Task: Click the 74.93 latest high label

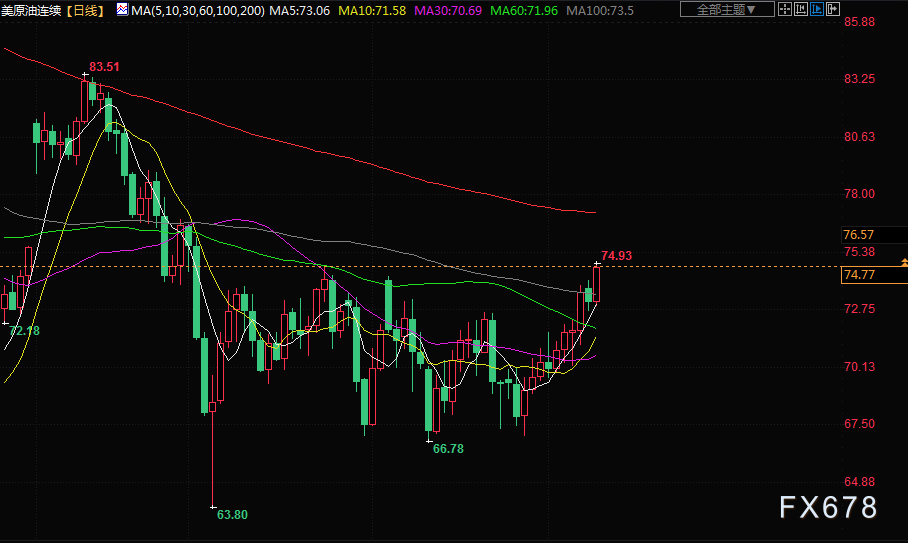Action: [x=616, y=255]
